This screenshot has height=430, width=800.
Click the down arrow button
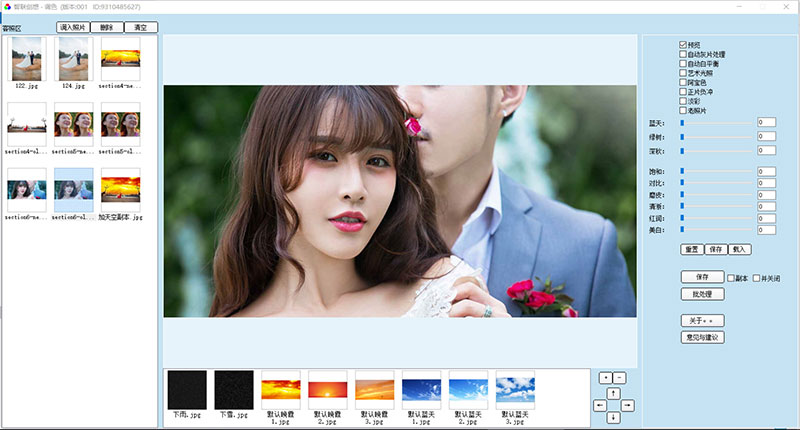point(613,417)
